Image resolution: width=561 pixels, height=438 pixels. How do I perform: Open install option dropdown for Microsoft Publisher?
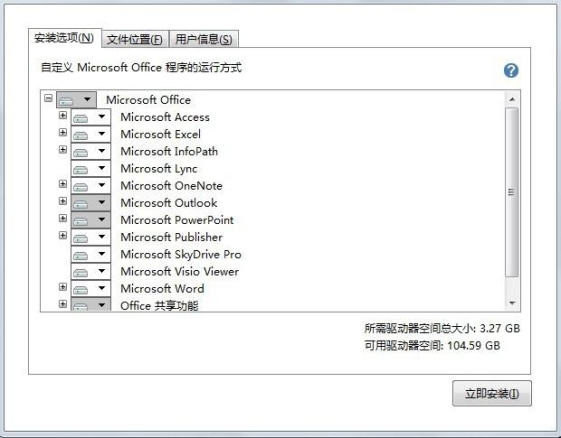click(x=91, y=237)
